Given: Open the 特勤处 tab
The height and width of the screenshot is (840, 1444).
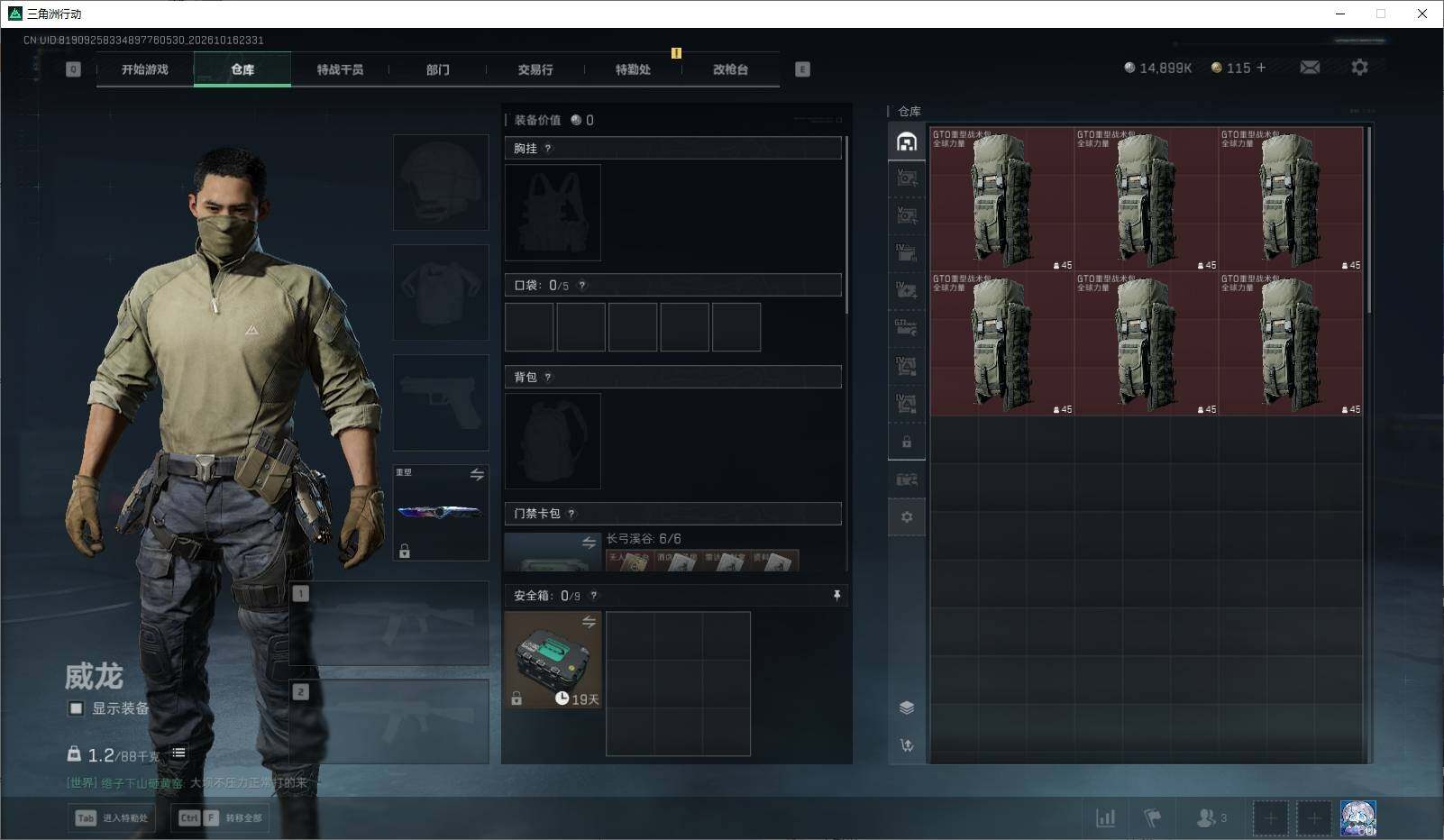Looking at the screenshot, I should coord(633,69).
